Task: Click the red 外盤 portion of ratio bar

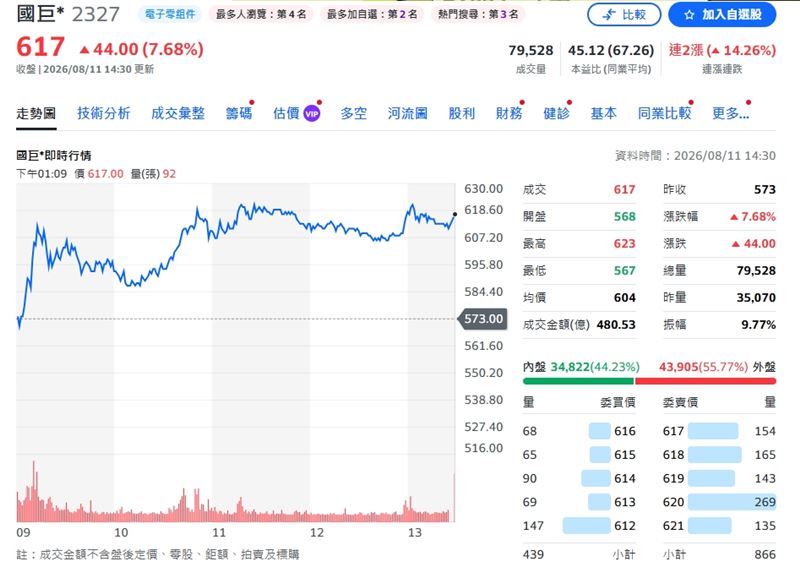Action: point(705,381)
